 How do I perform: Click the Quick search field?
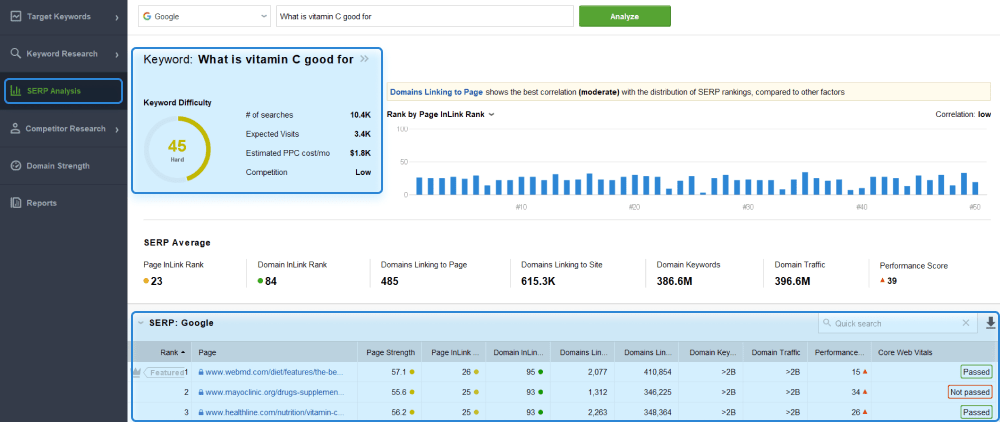coord(897,323)
